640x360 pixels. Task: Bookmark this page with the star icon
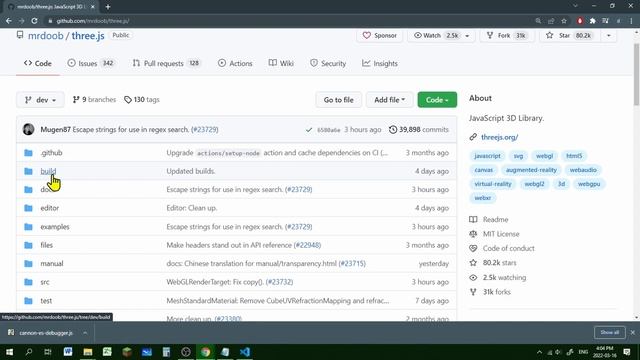(x=564, y=21)
